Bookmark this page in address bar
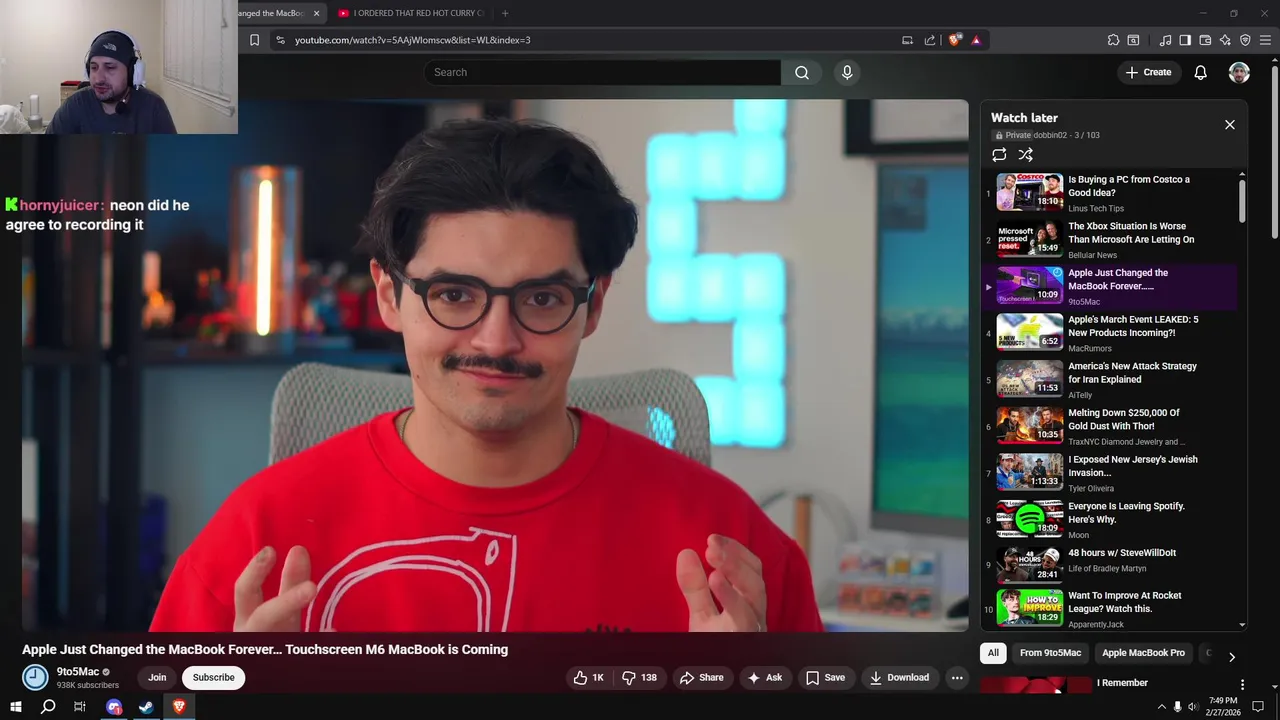The width and height of the screenshot is (1280, 720). tap(254, 40)
